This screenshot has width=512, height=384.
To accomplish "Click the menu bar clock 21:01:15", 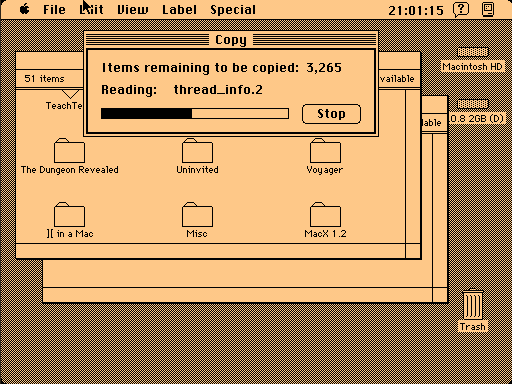I will tap(416, 10).
